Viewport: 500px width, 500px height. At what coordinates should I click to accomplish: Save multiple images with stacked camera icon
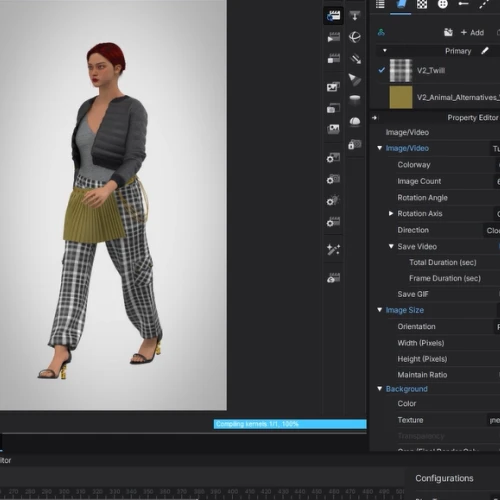point(333,108)
